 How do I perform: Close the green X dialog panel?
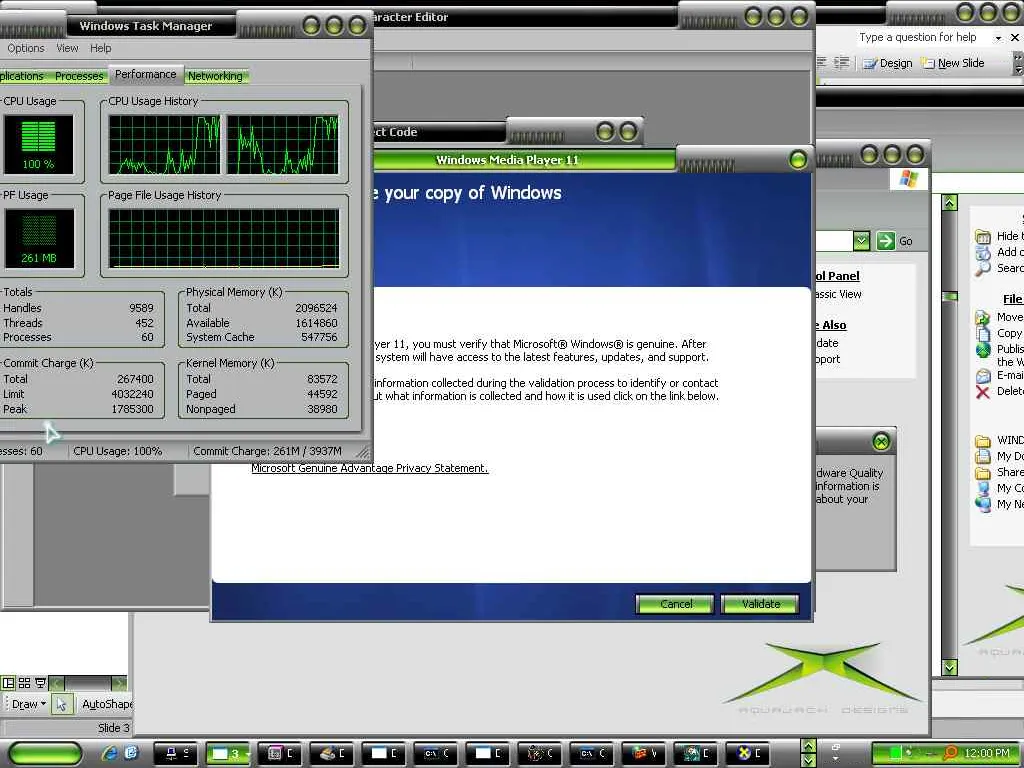[x=881, y=442]
